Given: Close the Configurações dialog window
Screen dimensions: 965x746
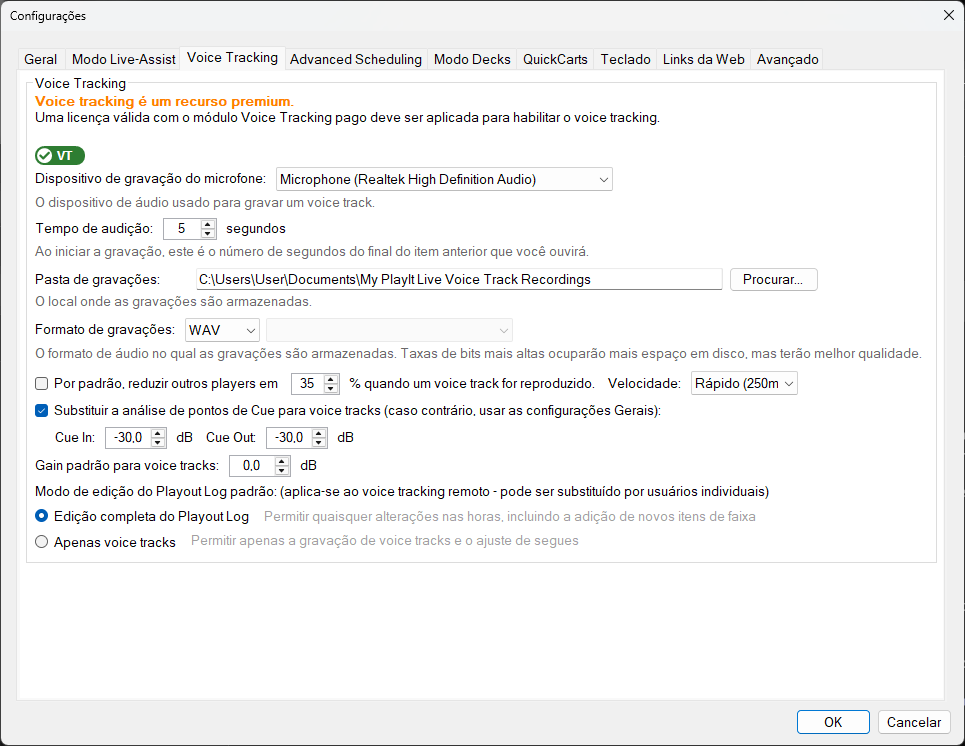Looking at the screenshot, I should tap(948, 15).
